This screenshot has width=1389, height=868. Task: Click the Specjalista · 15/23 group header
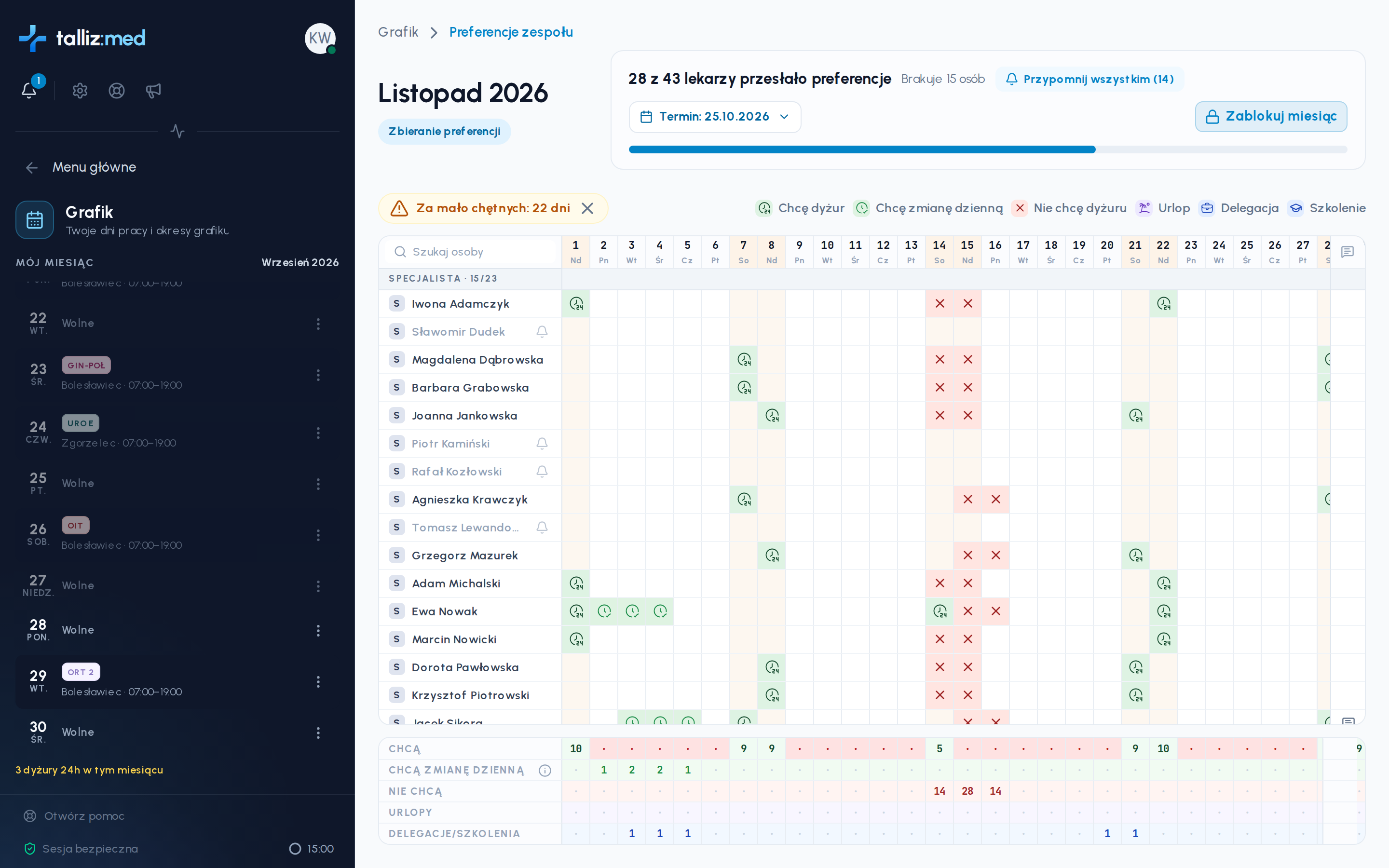coord(443,278)
